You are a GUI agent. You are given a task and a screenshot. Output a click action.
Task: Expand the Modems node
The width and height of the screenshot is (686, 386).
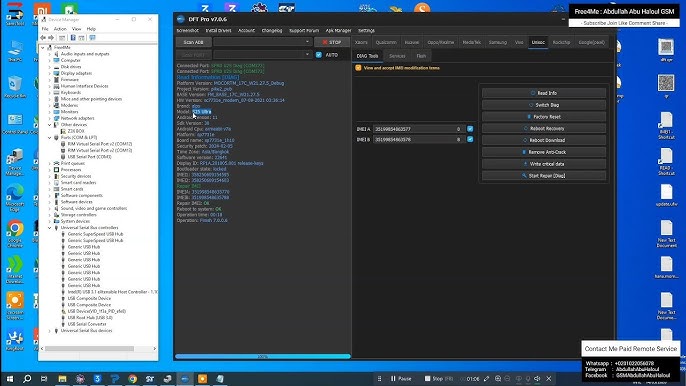(49, 105)
